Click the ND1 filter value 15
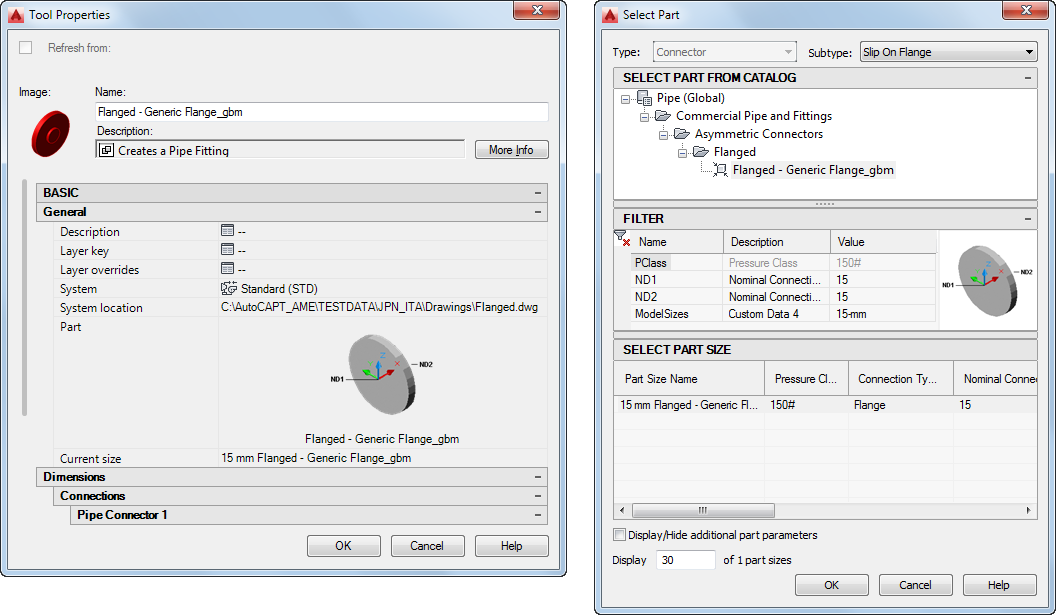1056x615 pixels. tap(882, 280)
